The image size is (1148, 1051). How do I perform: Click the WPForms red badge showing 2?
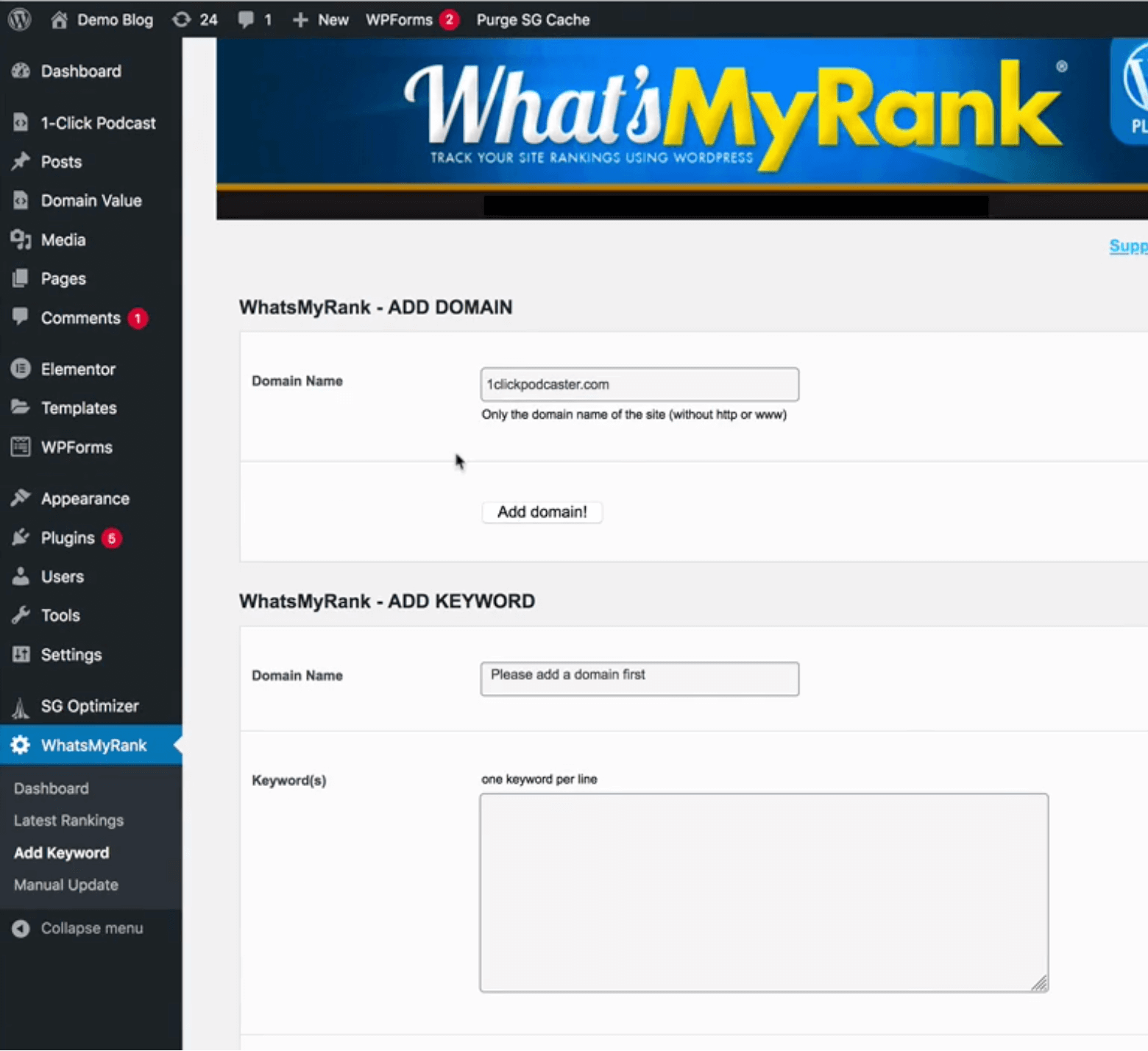pos(449,20)
